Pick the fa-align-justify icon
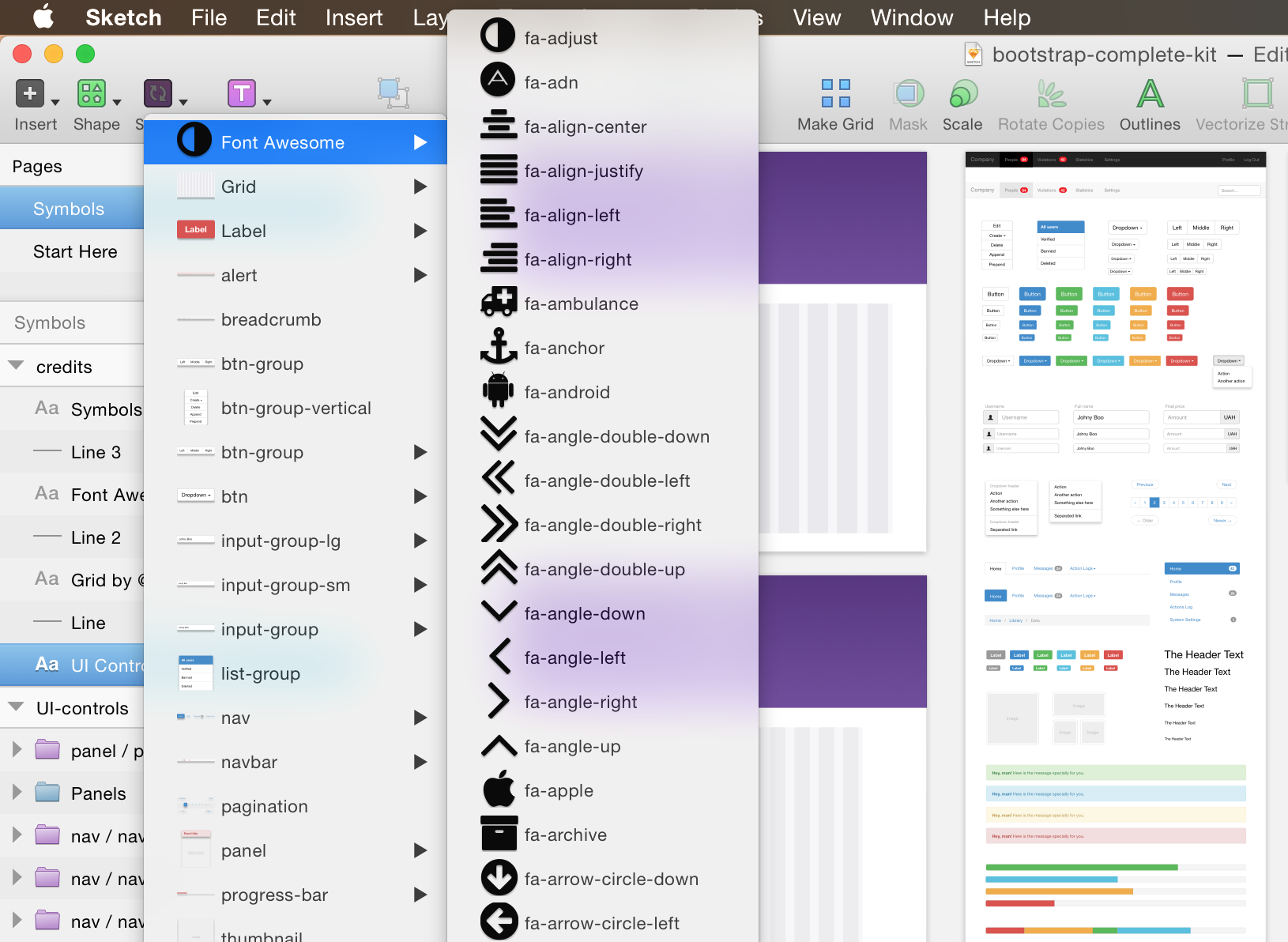1288x942 pixels. (x=603, y=171)
